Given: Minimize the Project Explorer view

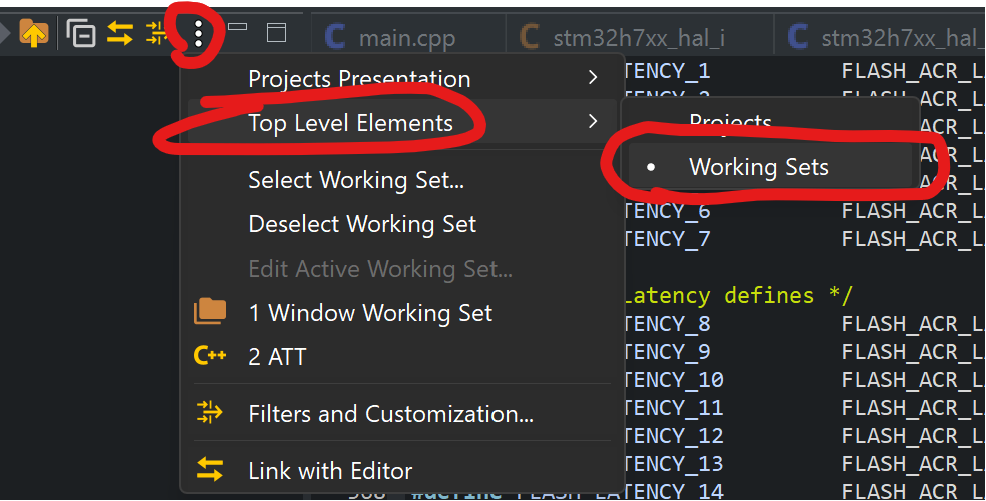Looking at the screenshot, I should coord(237,27).
